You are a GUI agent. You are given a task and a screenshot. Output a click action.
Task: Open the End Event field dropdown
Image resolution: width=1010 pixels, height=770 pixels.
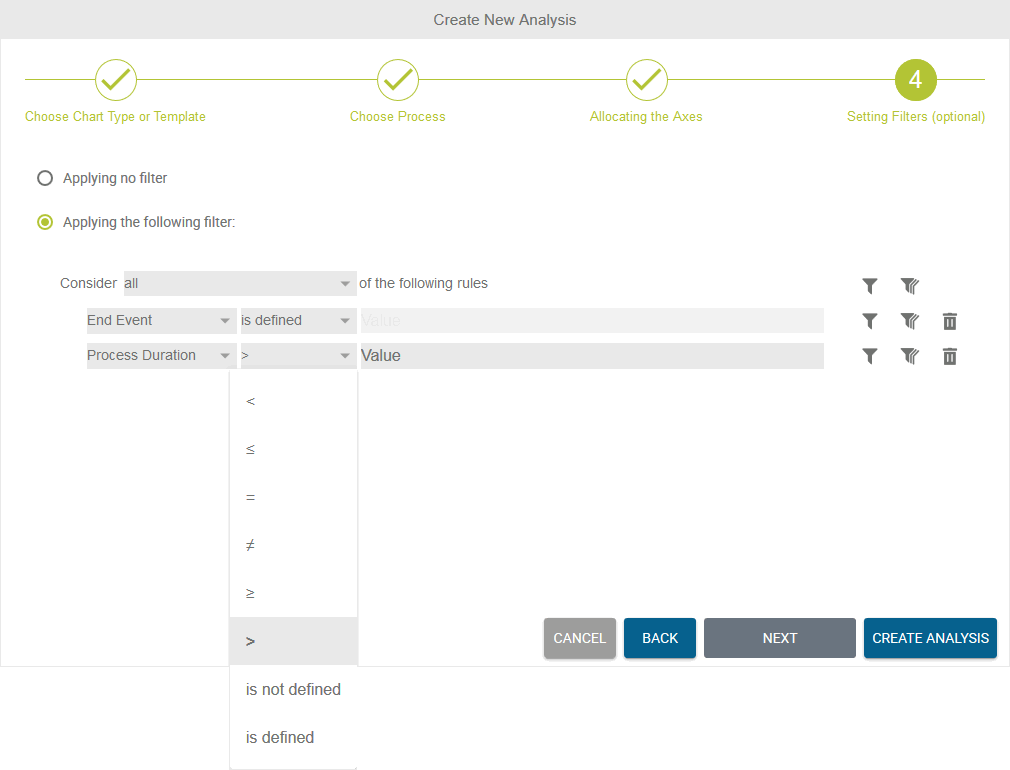click(160, 321)
